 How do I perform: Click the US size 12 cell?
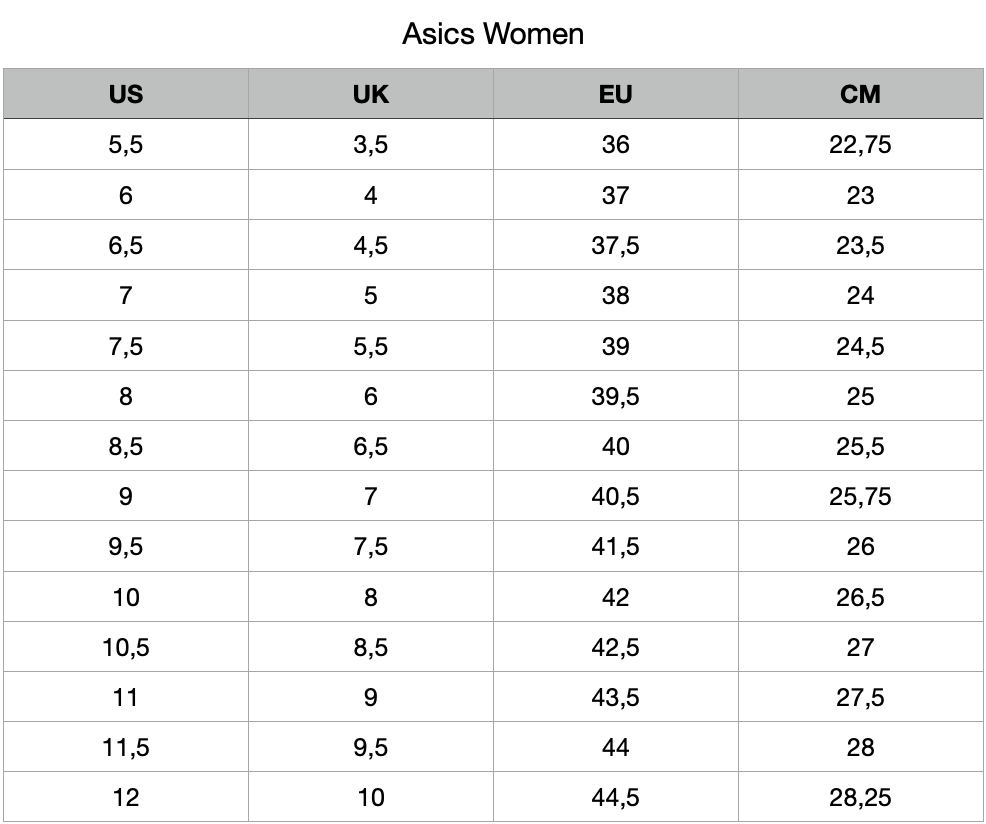126,797
